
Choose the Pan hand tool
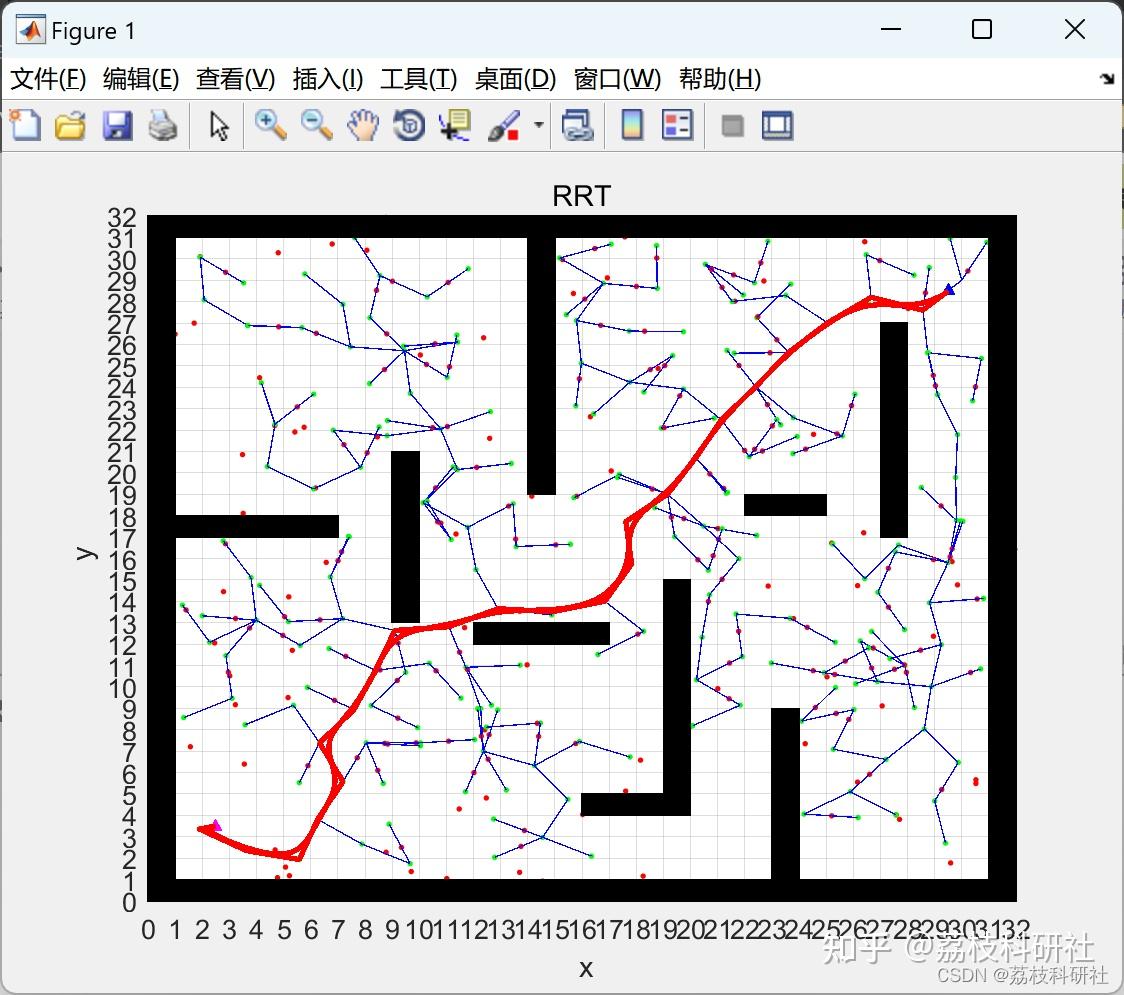(363, 125)
